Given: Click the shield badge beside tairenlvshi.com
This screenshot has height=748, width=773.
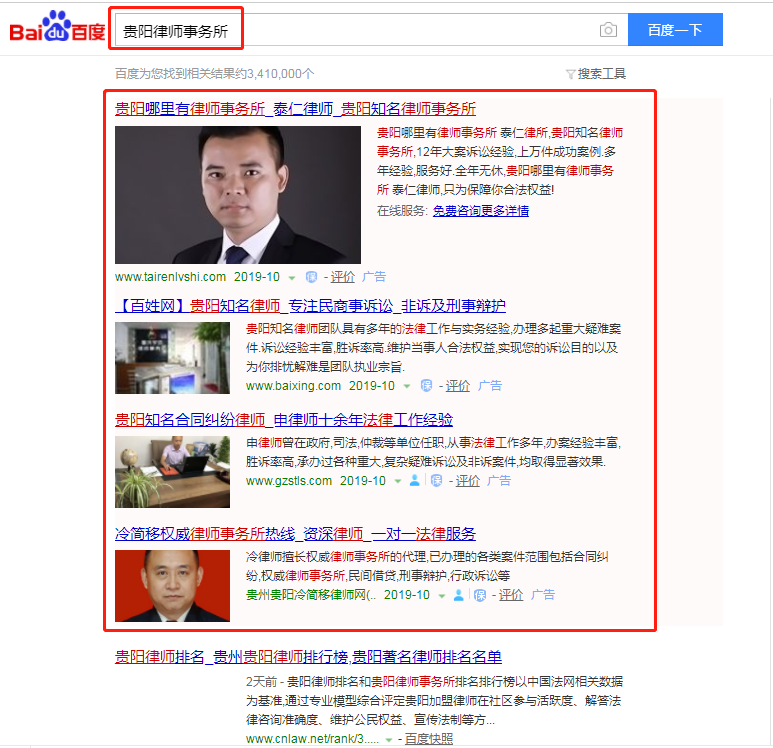Looking at the screenshot, I should (311, 277).
